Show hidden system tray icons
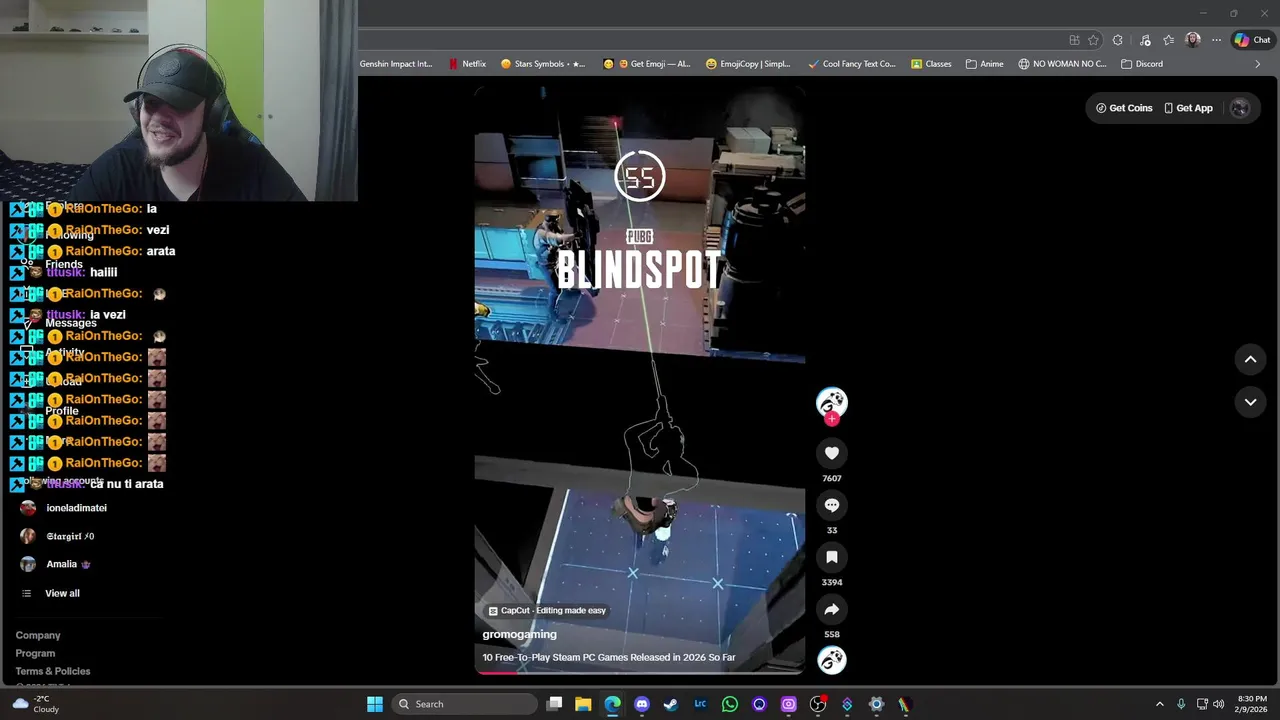This screenshot has width=1280, height=720. tap(1160, 704)
